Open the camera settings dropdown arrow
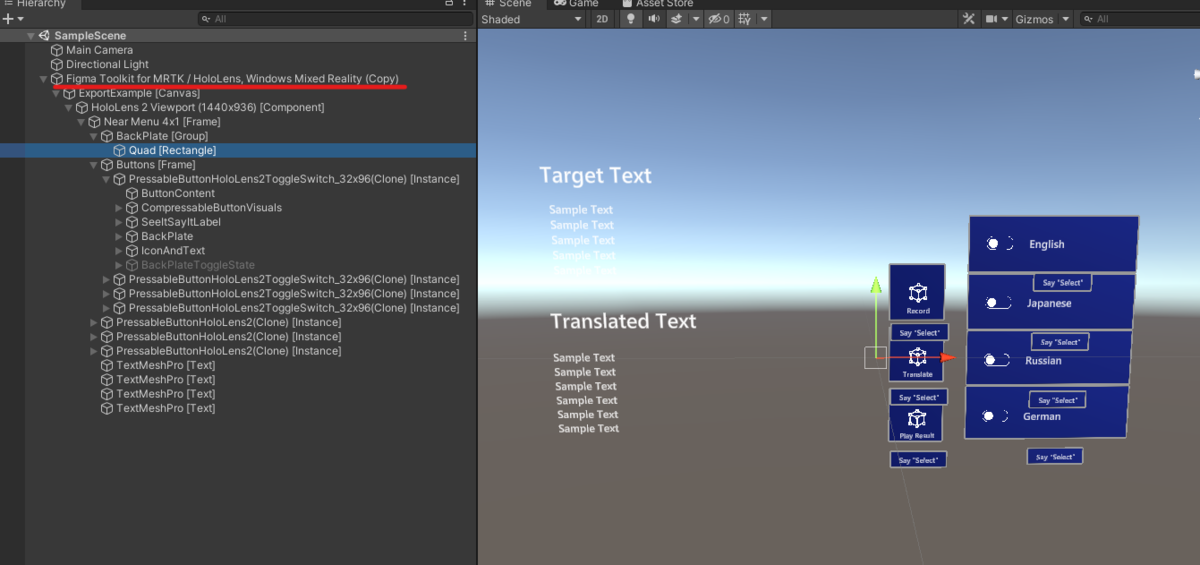Screen dimensions: 1200x565 (x=1005, y=19)
